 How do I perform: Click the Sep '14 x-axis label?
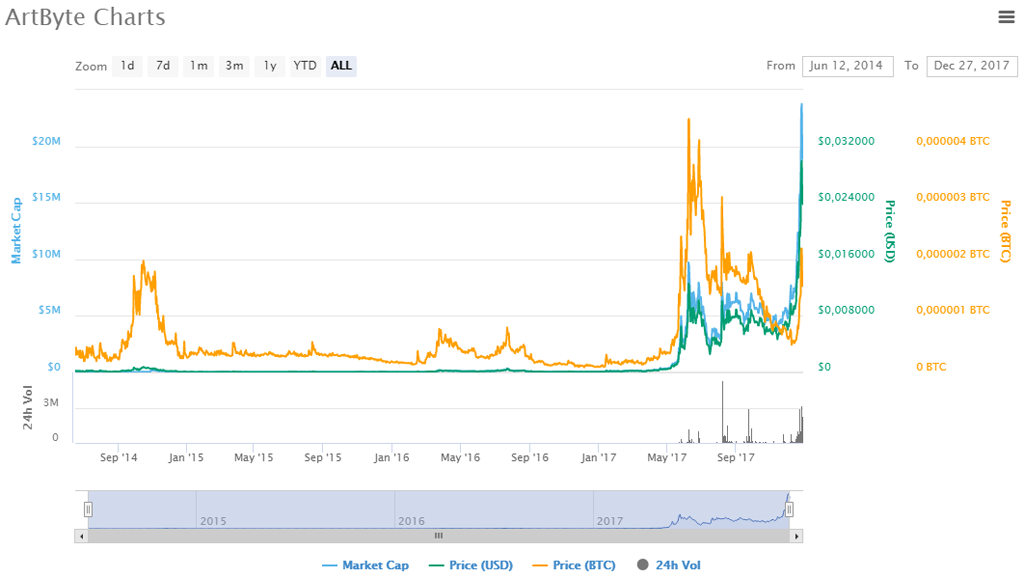119,458
